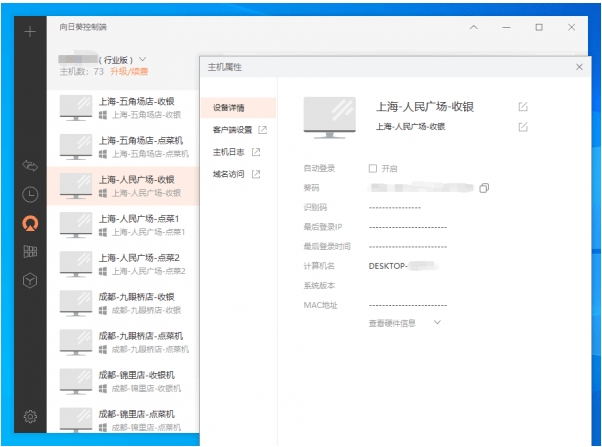
Task: Click the 升级/续费 link
Action: pyautogui.click(x=128, y=72)
